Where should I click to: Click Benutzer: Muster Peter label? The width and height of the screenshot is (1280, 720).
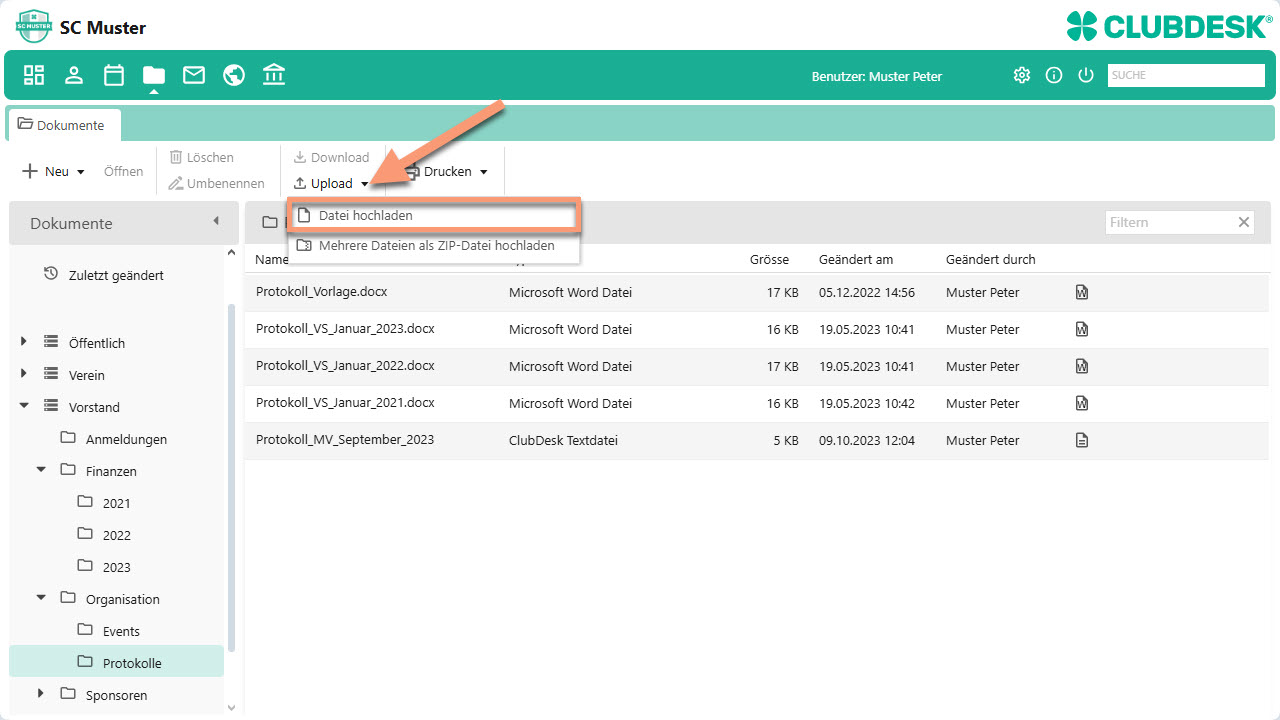[876, 76]
